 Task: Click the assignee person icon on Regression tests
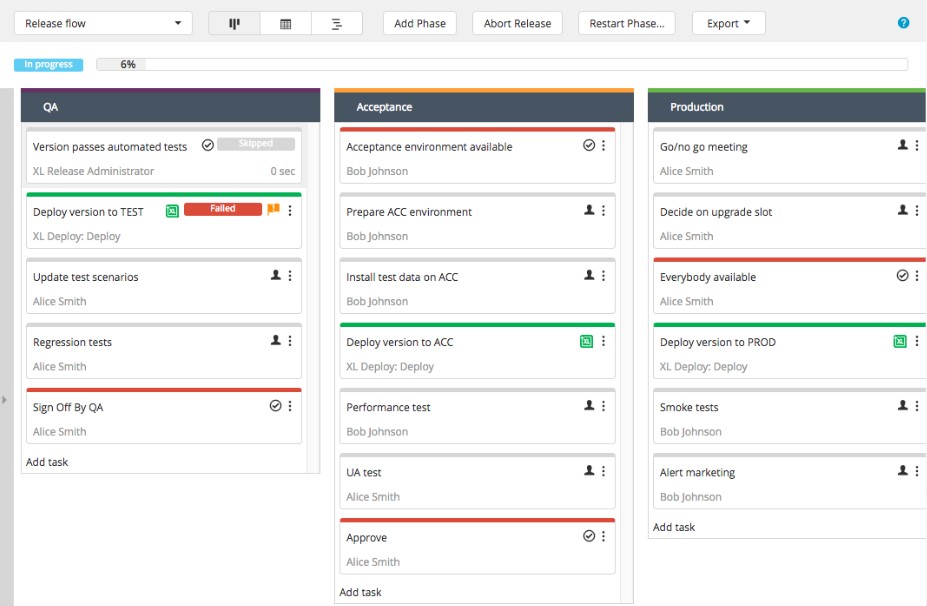point(276,341)
